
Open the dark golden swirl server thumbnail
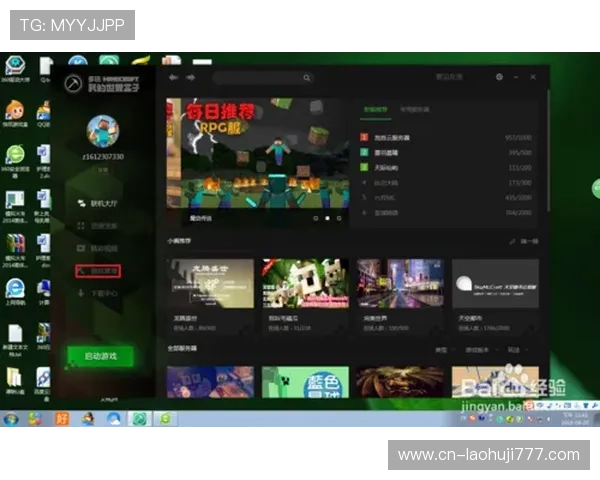click(400, 382)
